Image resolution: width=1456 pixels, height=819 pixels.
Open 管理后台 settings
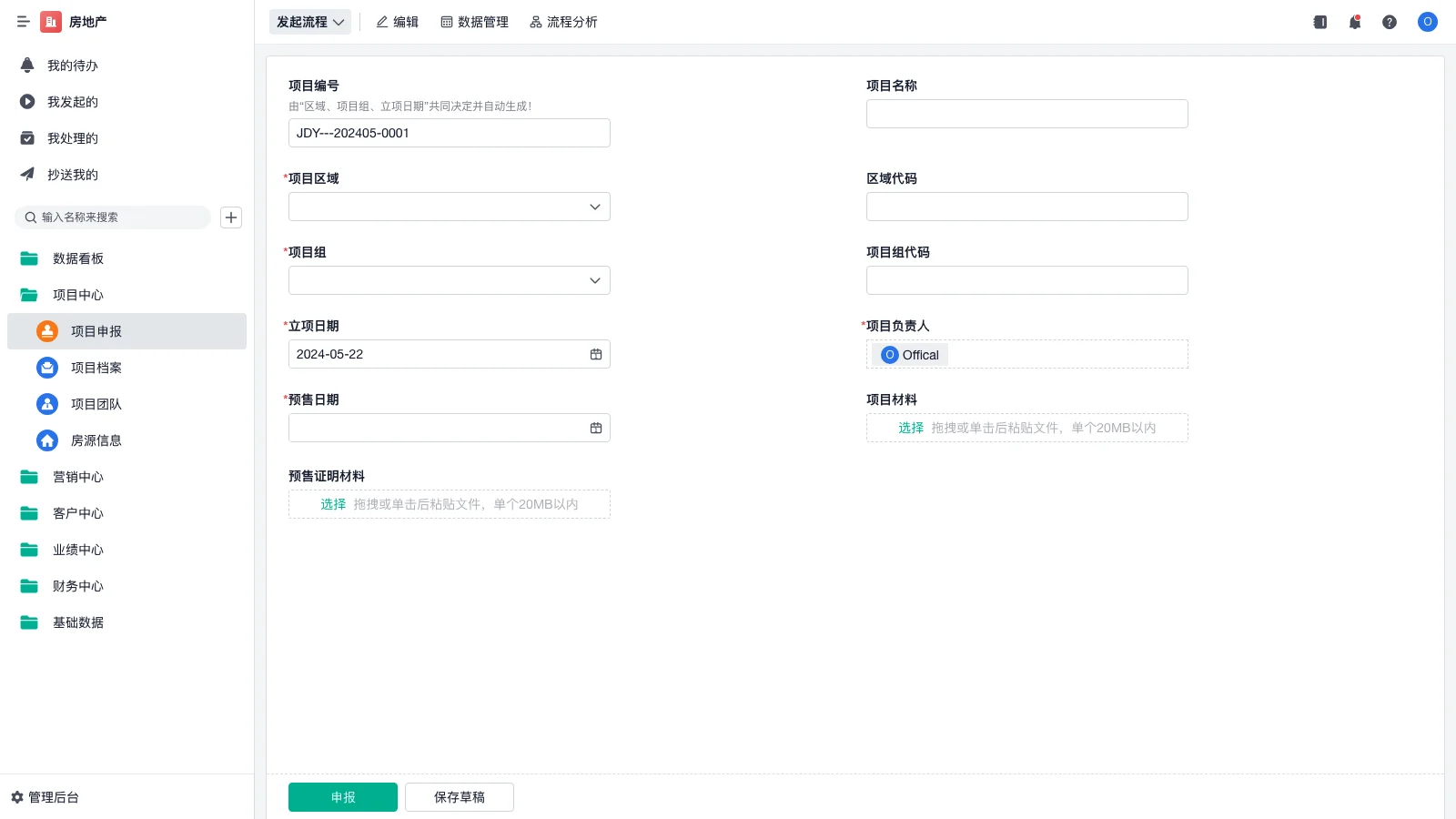tap(45, 797)
